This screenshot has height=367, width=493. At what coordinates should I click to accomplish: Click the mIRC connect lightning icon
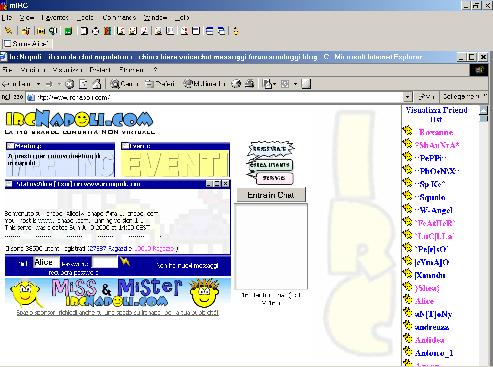point(8,31)
